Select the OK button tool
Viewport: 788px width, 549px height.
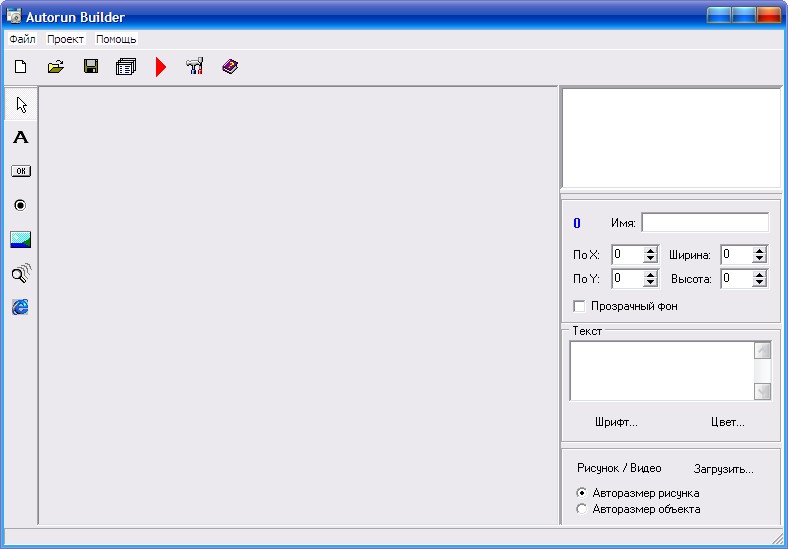click(21, 171)
